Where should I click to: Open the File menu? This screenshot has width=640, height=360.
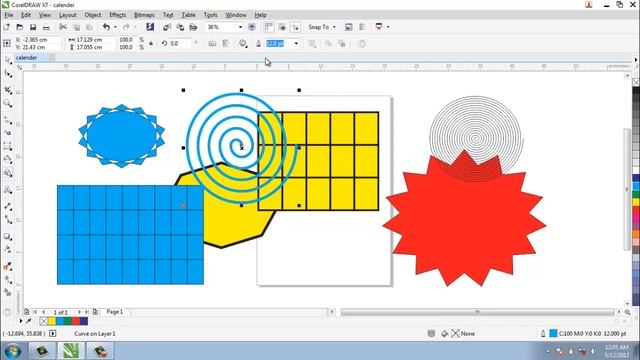(x=9, y=15)
